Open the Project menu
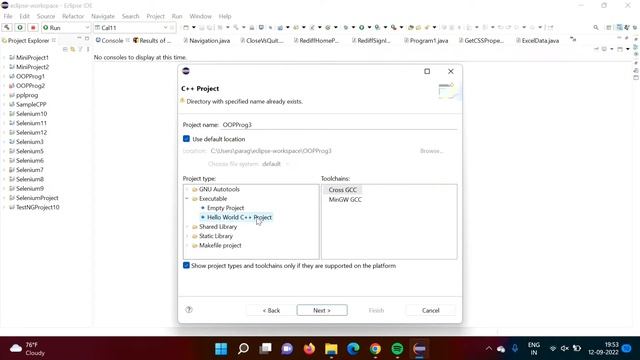 click(155, 16)
